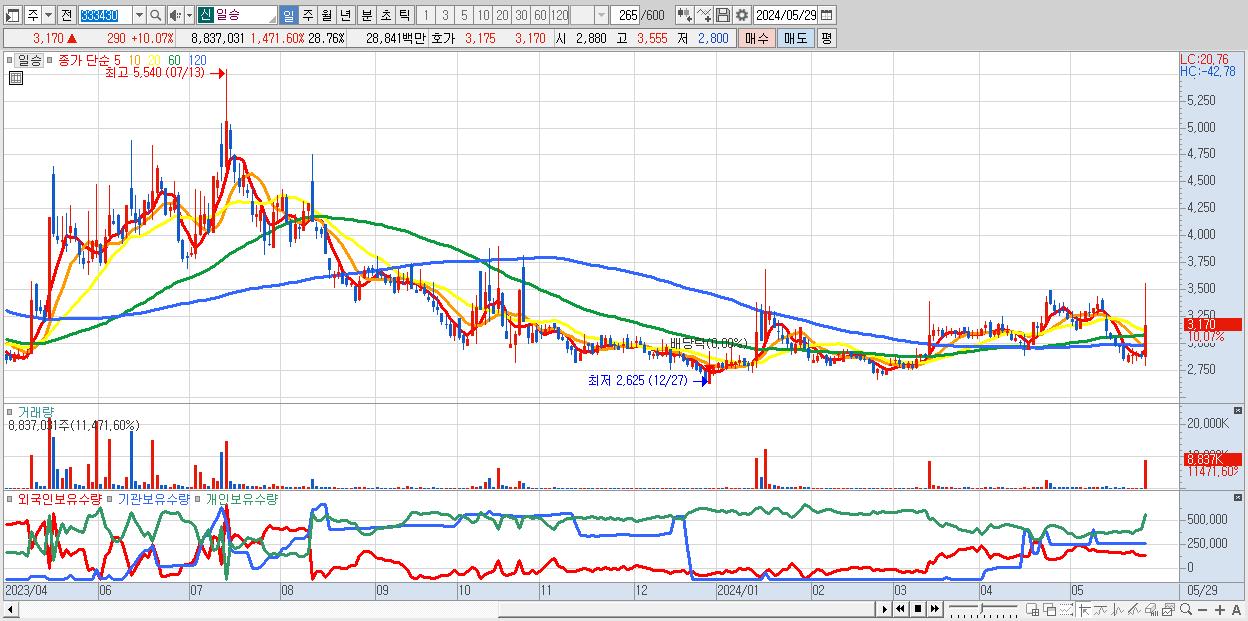Screen dimensions: 1248x621
Task: Click the top-left window layout icon
Action: point(12,16)
